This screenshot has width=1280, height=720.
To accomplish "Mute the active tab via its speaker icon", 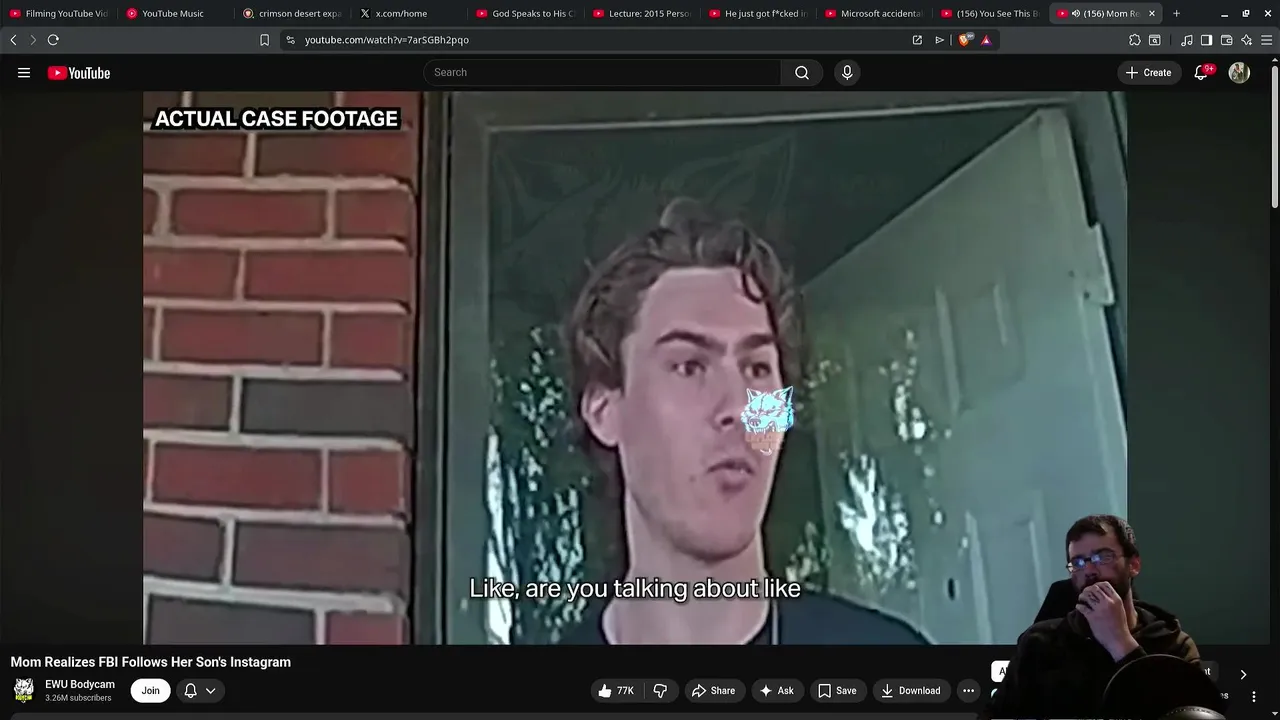I will [x=1076, y=13].
